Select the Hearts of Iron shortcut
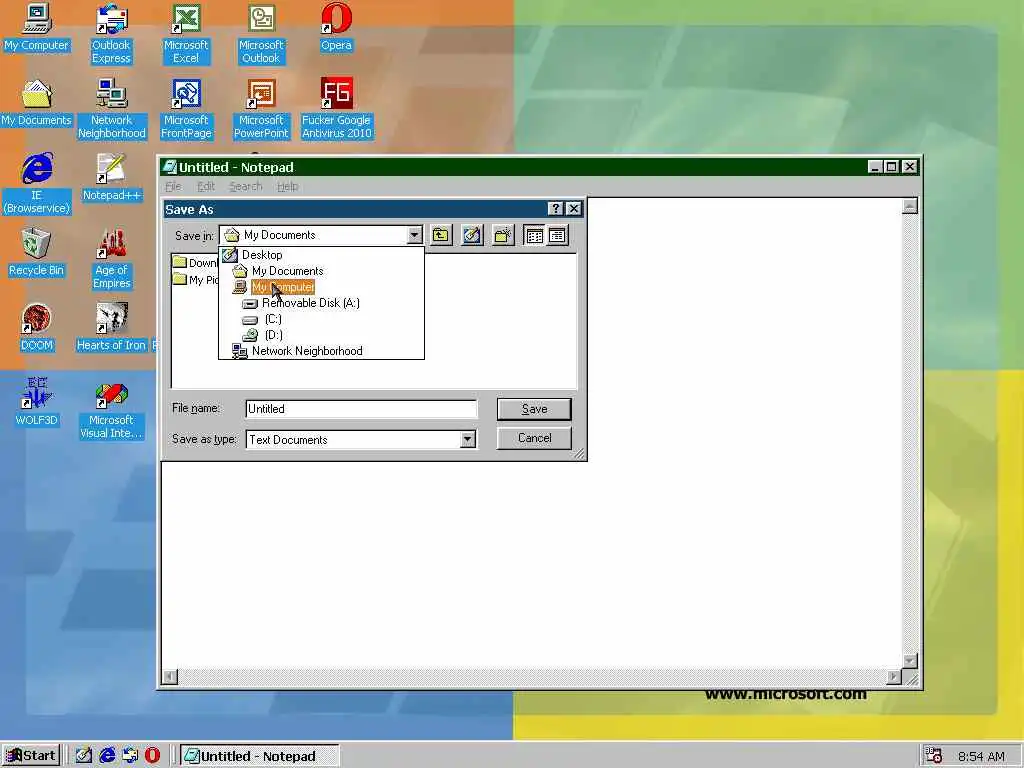Viewport: 1024px width, 768px height. 111,328
